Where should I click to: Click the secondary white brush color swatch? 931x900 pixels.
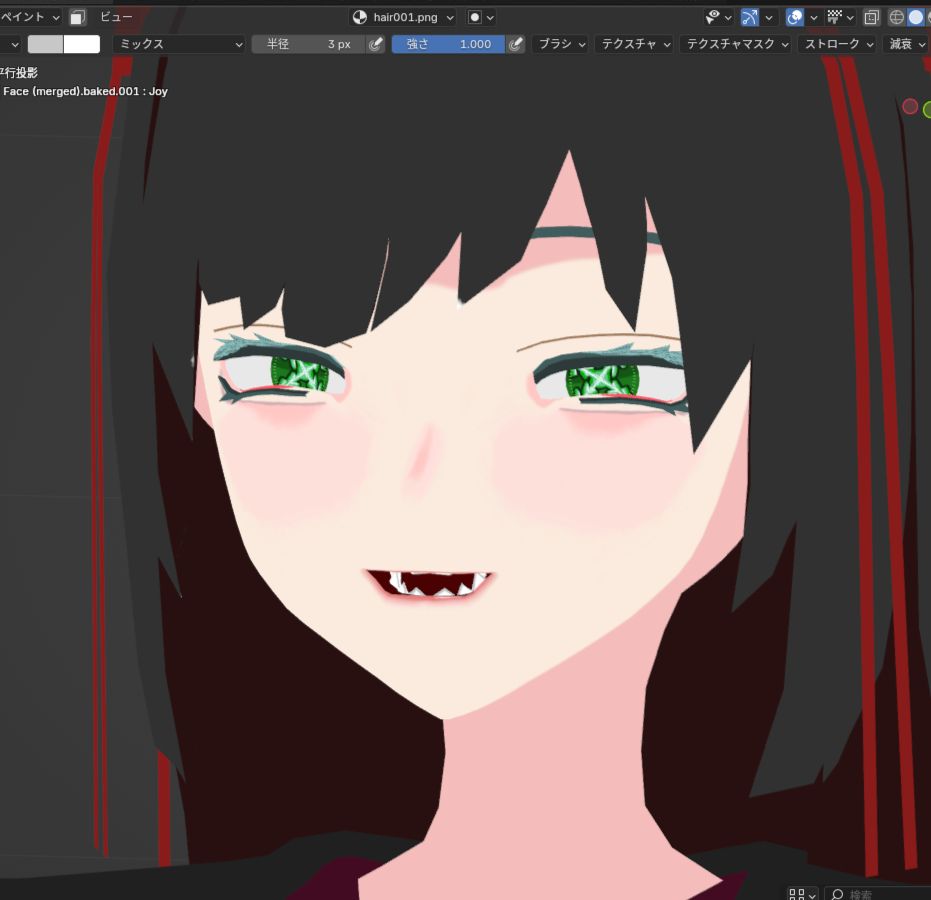(81, 44)
